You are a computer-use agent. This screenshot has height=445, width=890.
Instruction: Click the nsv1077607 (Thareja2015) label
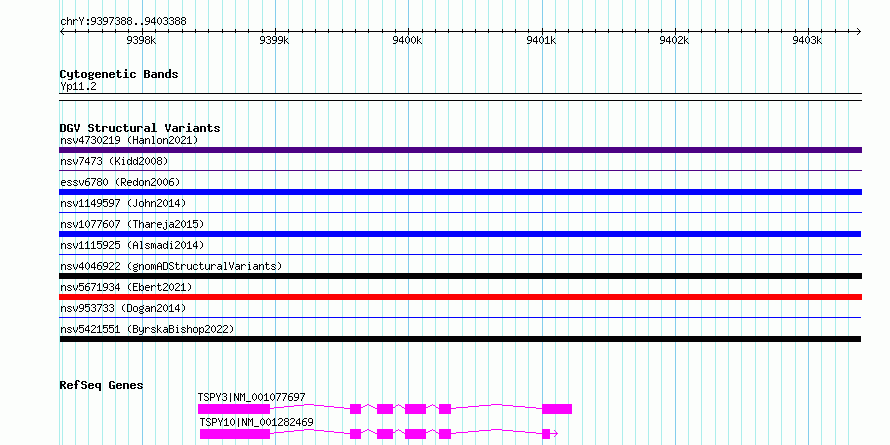(132, 224)
